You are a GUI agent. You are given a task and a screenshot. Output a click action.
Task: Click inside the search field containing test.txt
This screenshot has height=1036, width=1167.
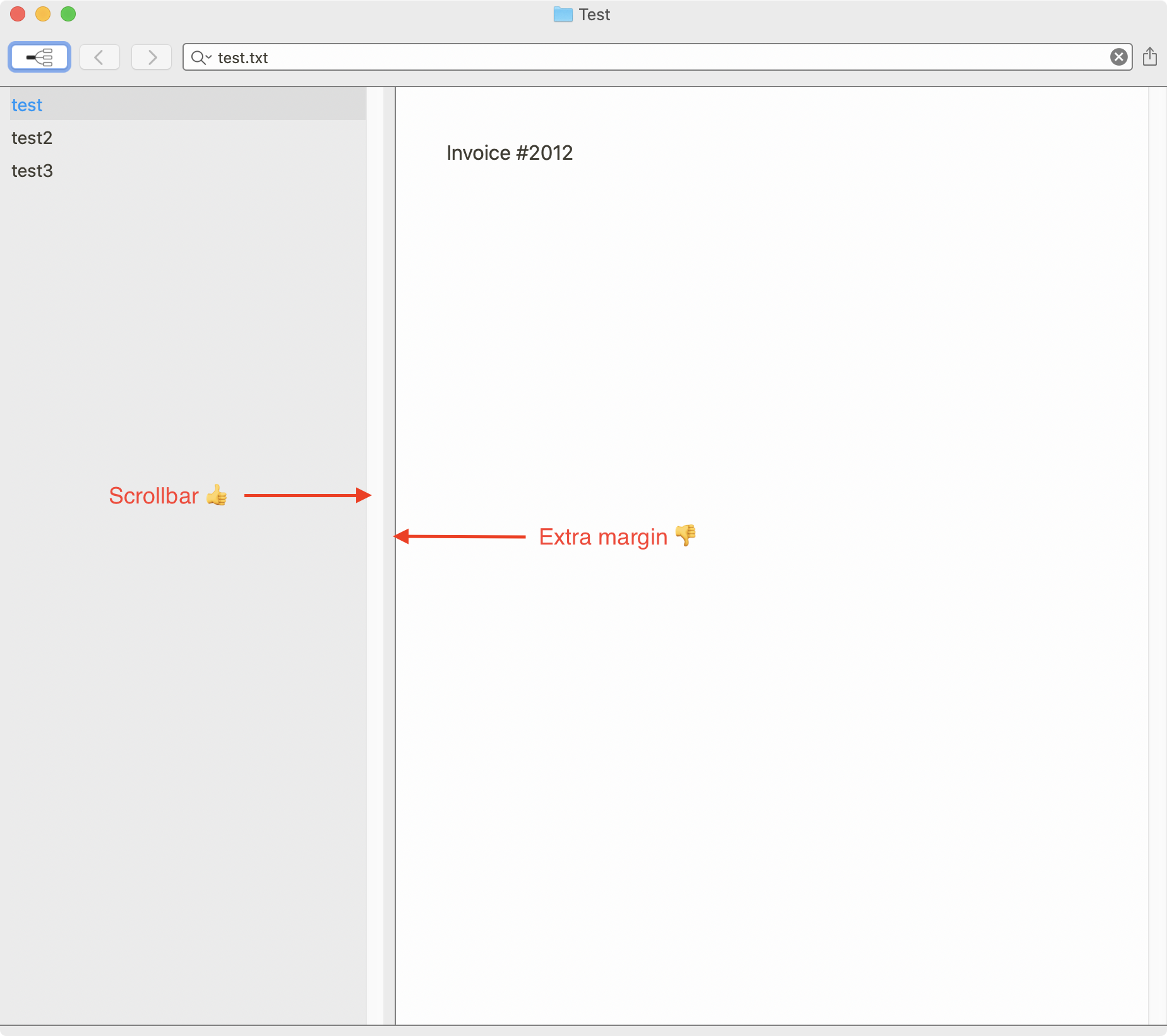[631, 57]
